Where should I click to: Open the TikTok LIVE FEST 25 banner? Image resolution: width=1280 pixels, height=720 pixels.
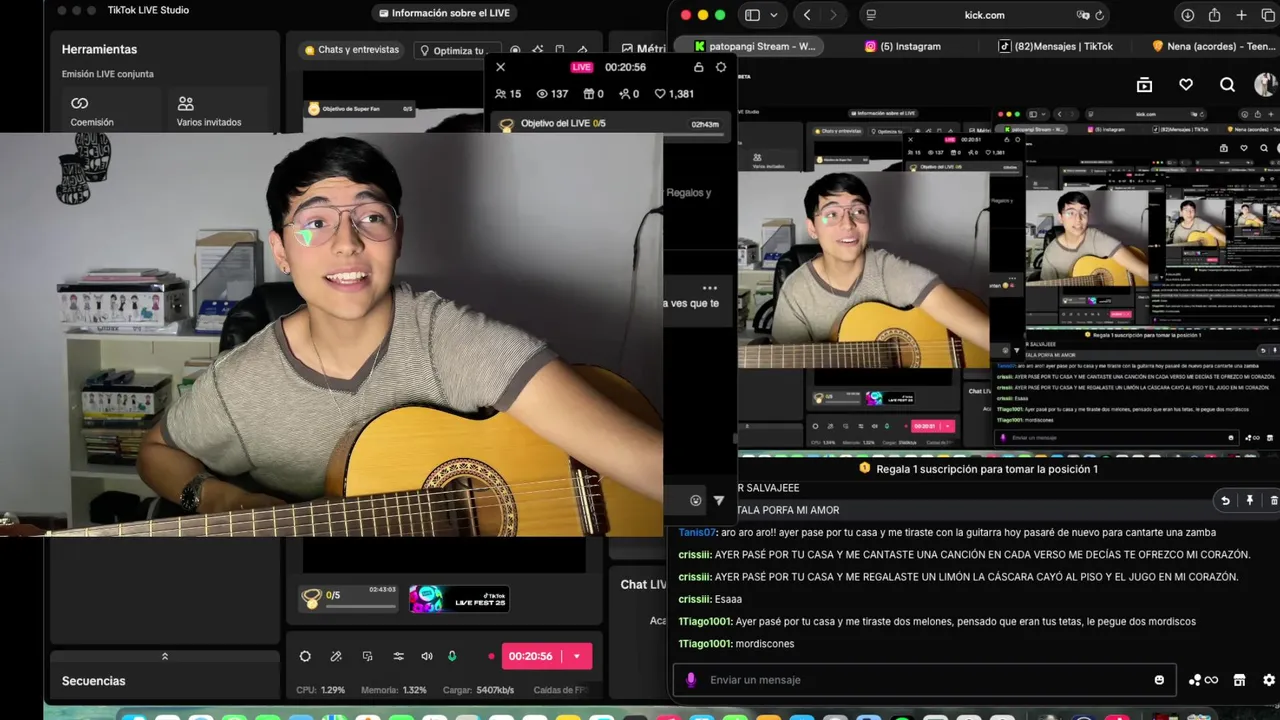459,599
